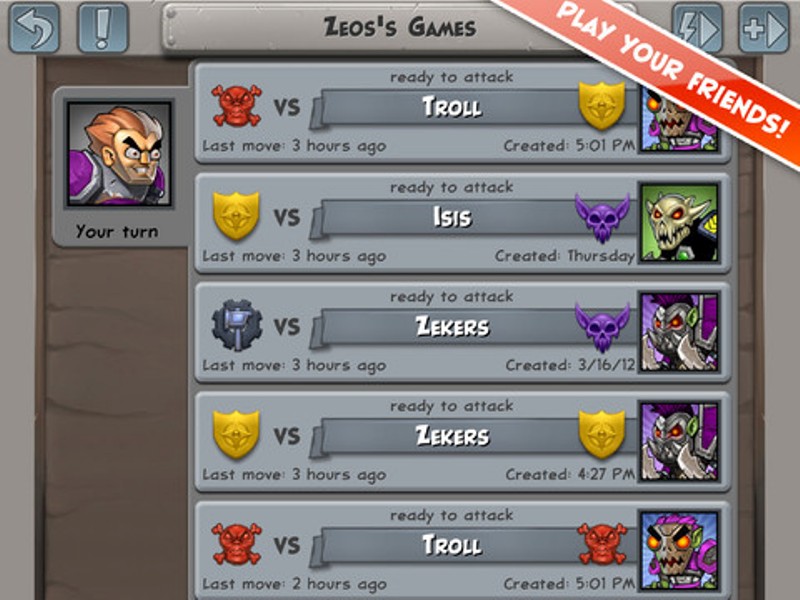This screenshot has height=600, width=800.
Task: Click Zeos's orange-haired avatar portrait
Action: (x=119, y=154)
